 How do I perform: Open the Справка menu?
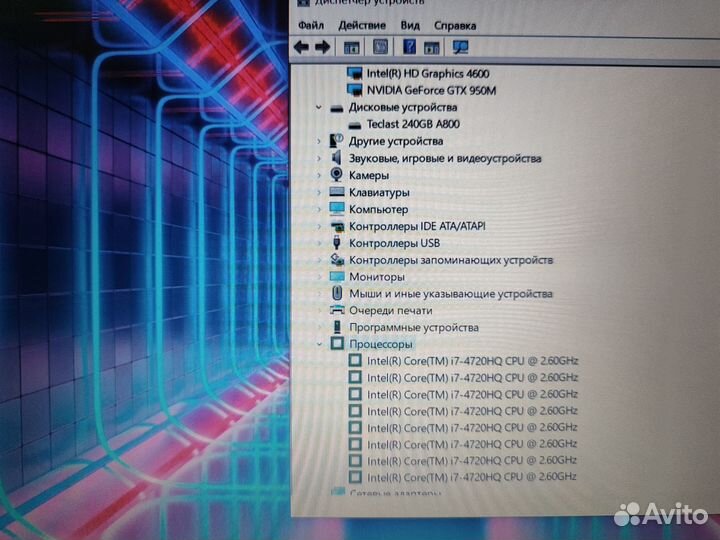(455, 25)
